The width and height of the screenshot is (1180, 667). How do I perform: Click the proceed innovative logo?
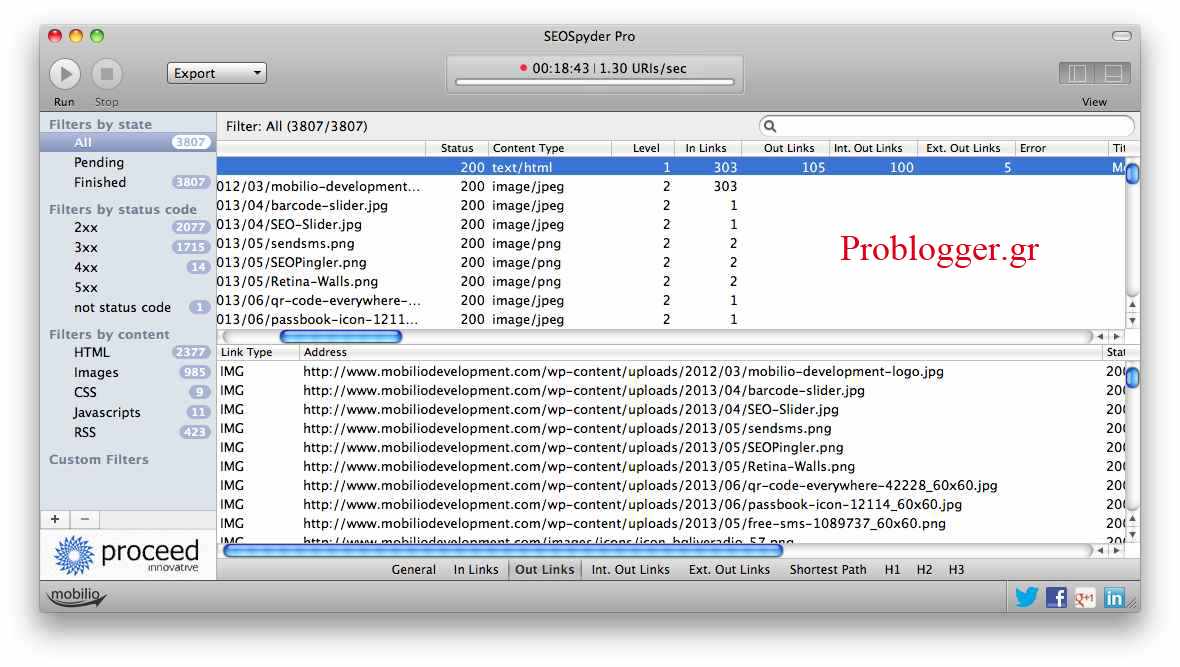pos(127,556)
